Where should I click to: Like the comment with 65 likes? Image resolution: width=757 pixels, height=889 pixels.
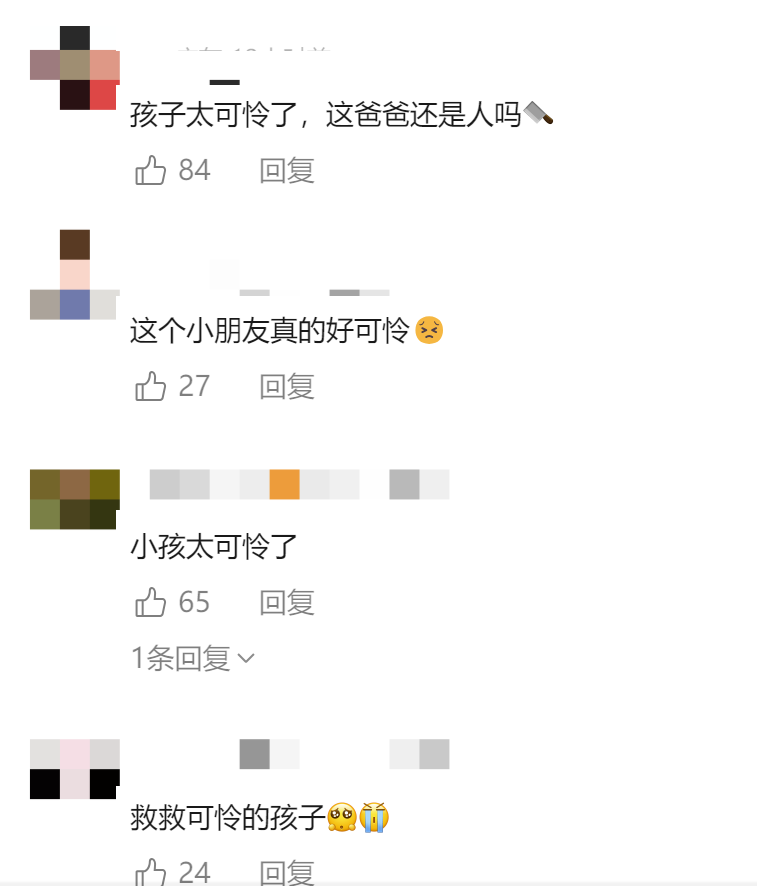(x=150, y=602)
